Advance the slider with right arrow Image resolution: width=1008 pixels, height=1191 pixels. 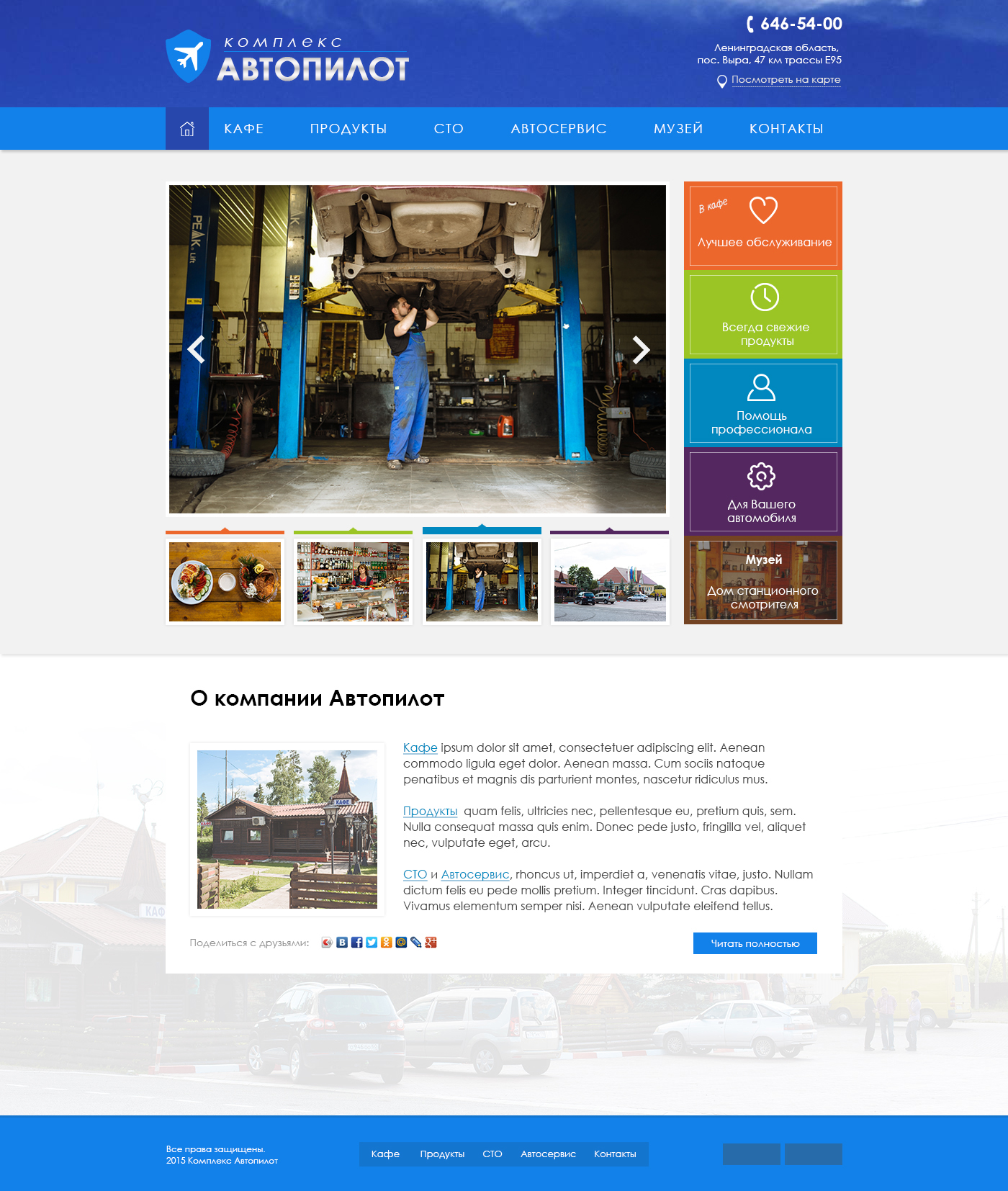(x=641, y=349)
